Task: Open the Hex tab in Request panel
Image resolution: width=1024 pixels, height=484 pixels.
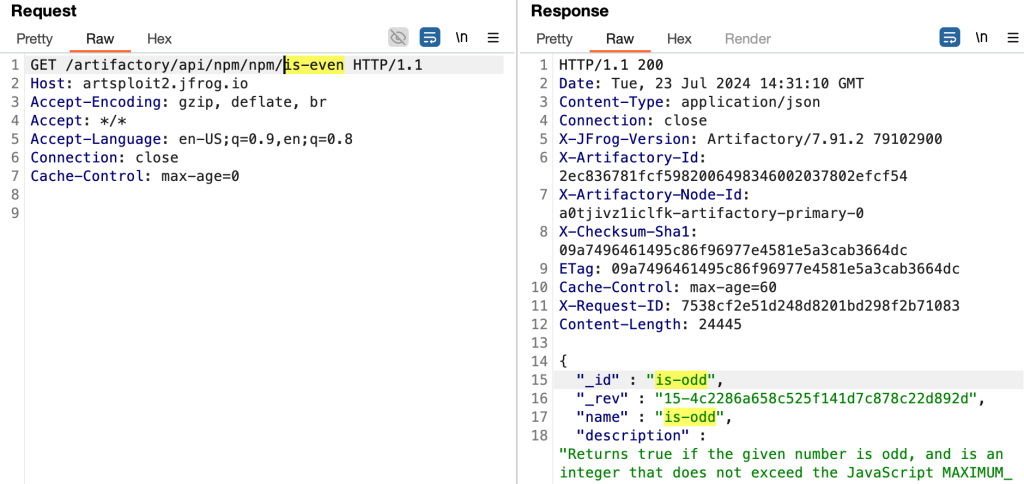Action: 159,39
